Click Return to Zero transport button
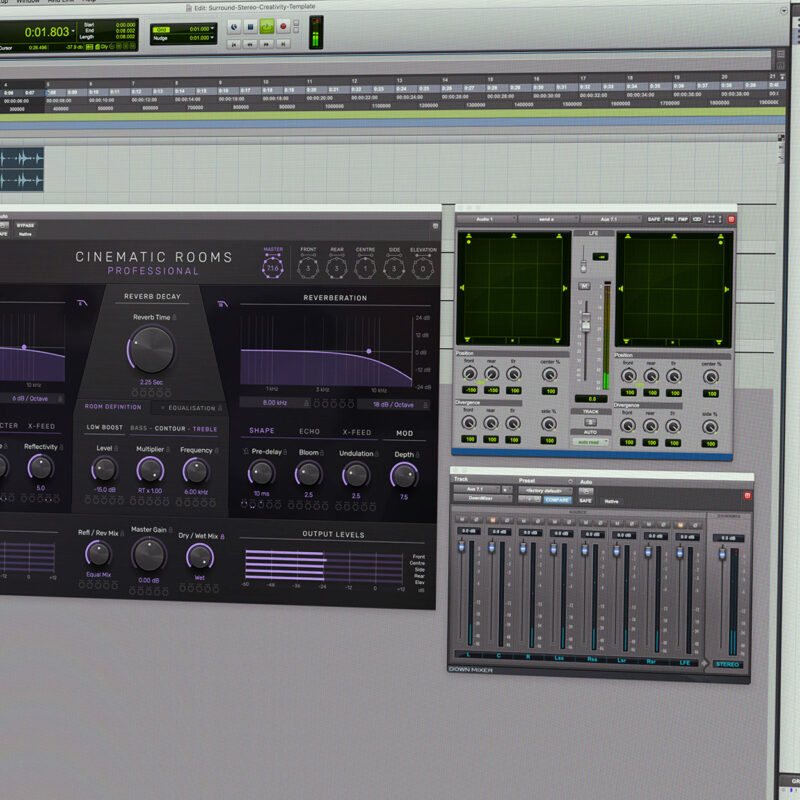Image resolution: width=800 pixels, height=800 pixels. [234, 44]
